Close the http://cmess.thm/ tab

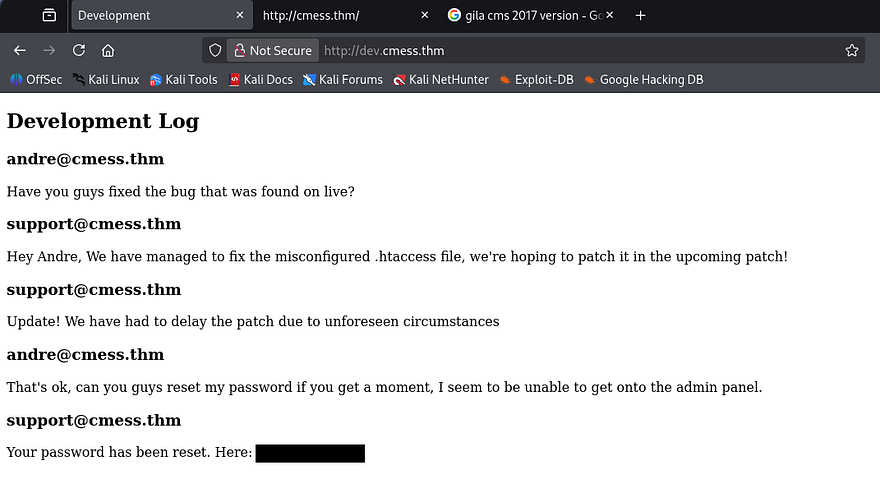[425, 15]
